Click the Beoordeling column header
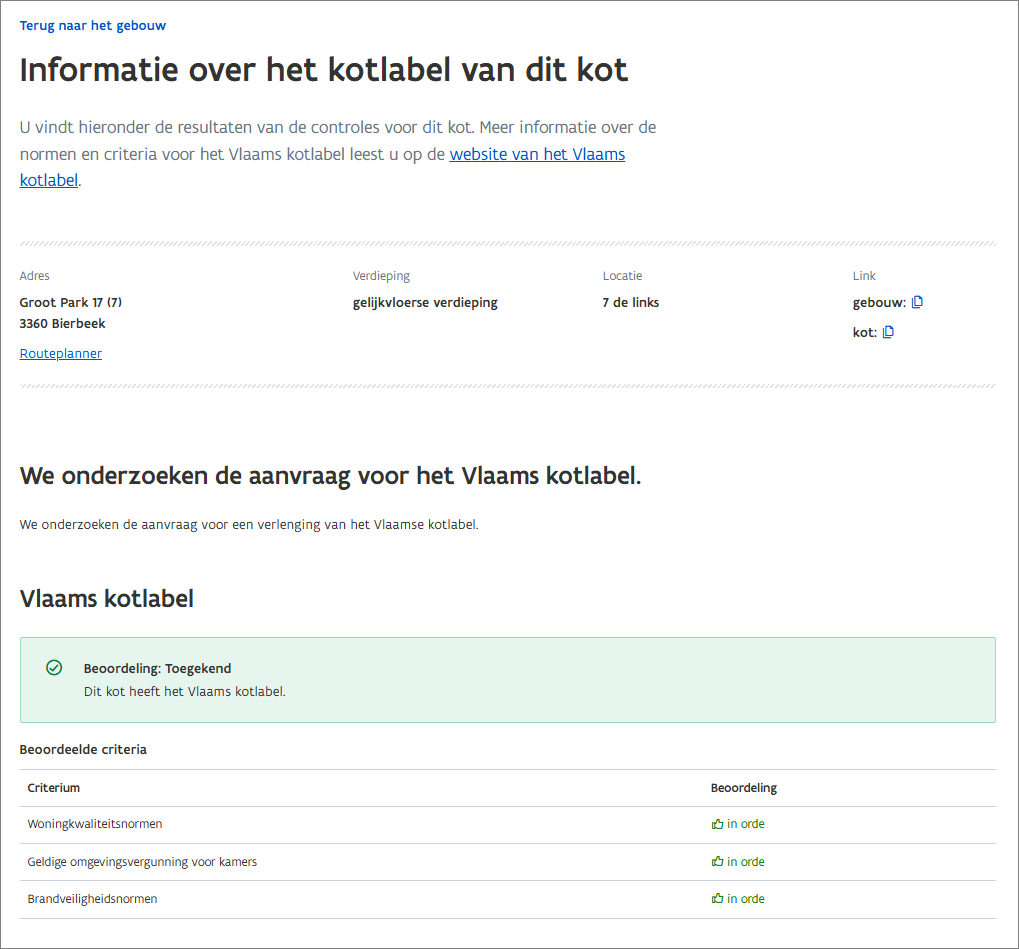The height and width of the screenshot is (949, 1019). click(743, 788)
